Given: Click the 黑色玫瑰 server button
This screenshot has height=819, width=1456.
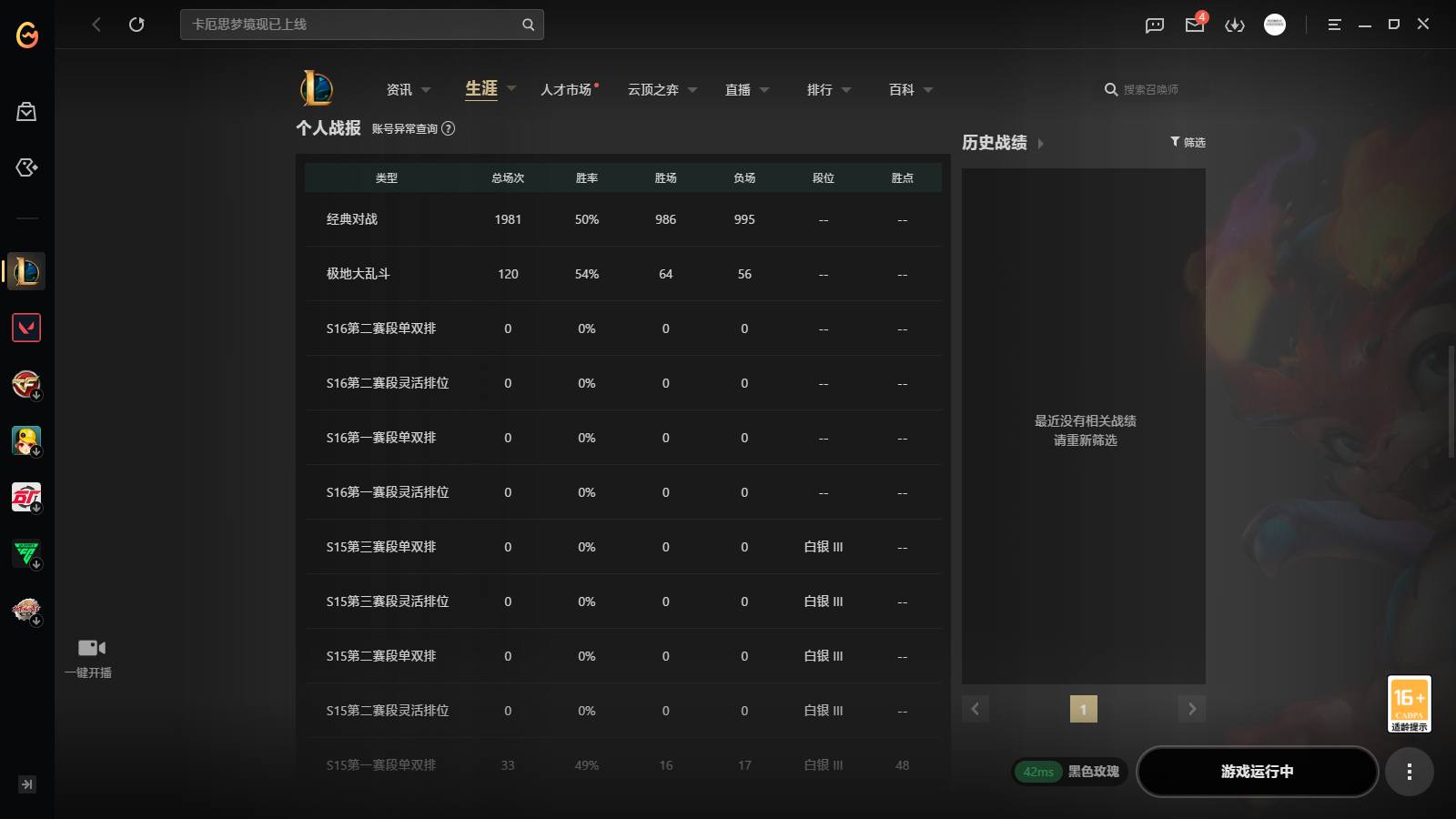Looking at the screenshot, I should pos(1093,772).
